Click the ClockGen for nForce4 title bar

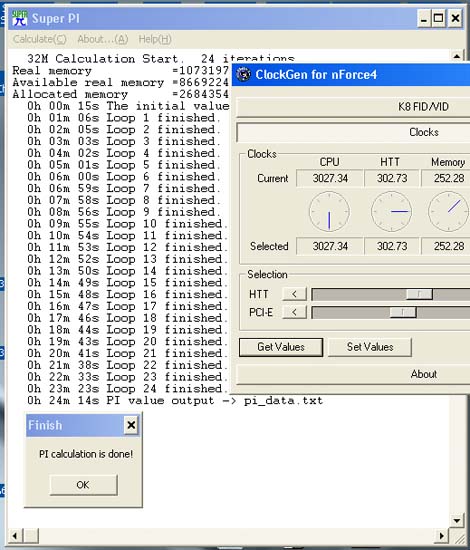(x=351, y=74)
